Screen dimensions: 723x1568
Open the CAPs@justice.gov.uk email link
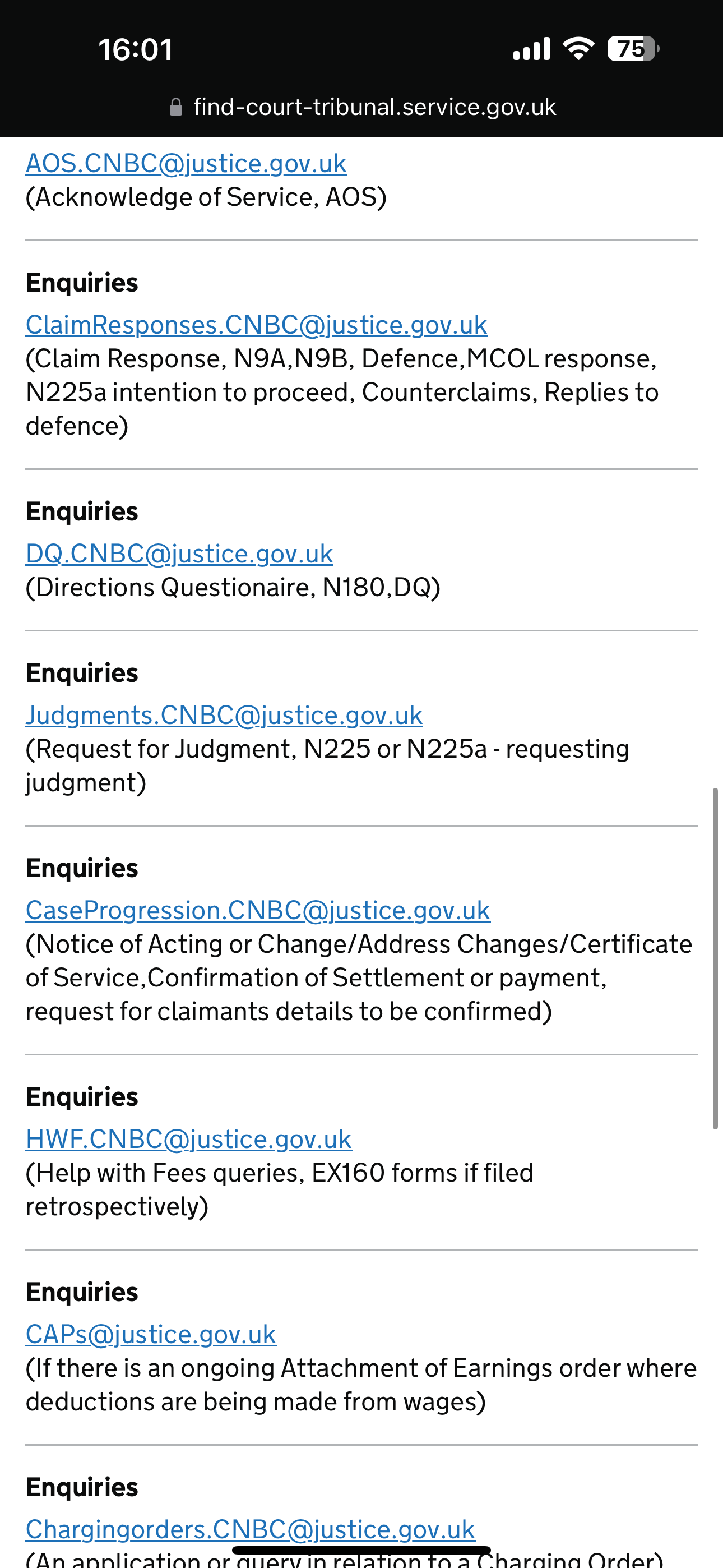[x=151, y=1334]
